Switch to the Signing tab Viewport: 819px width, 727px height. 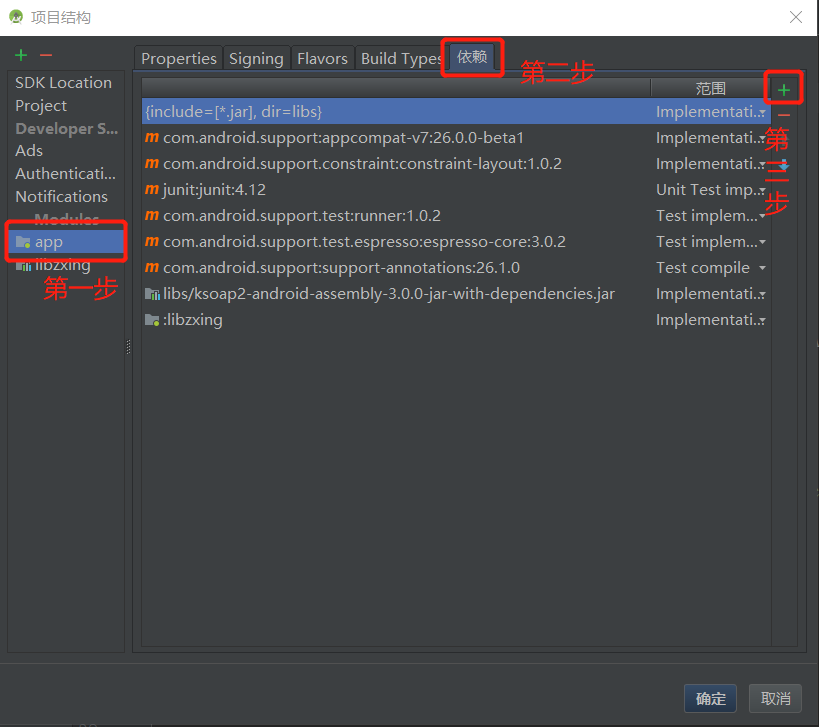256,58
